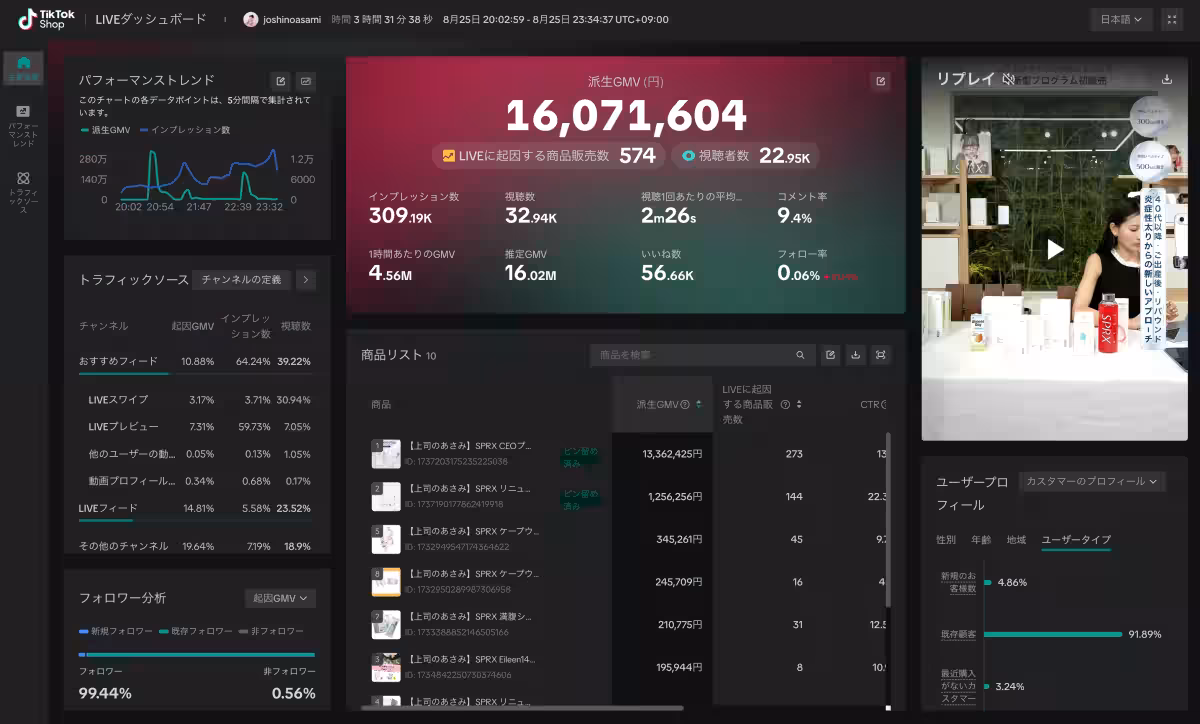Click the joshinoasami username
This screenshot has height=724, width=1200.
point(290,19)
